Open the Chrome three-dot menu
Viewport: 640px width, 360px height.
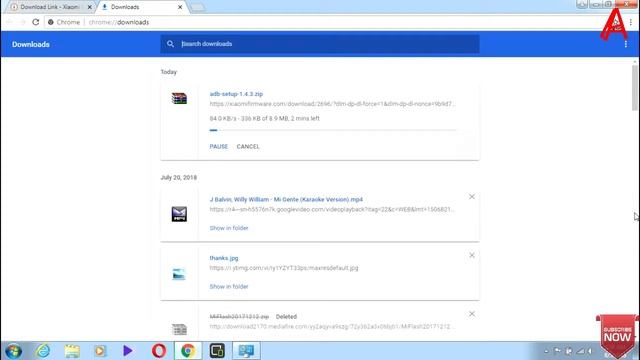coord(631,22)
